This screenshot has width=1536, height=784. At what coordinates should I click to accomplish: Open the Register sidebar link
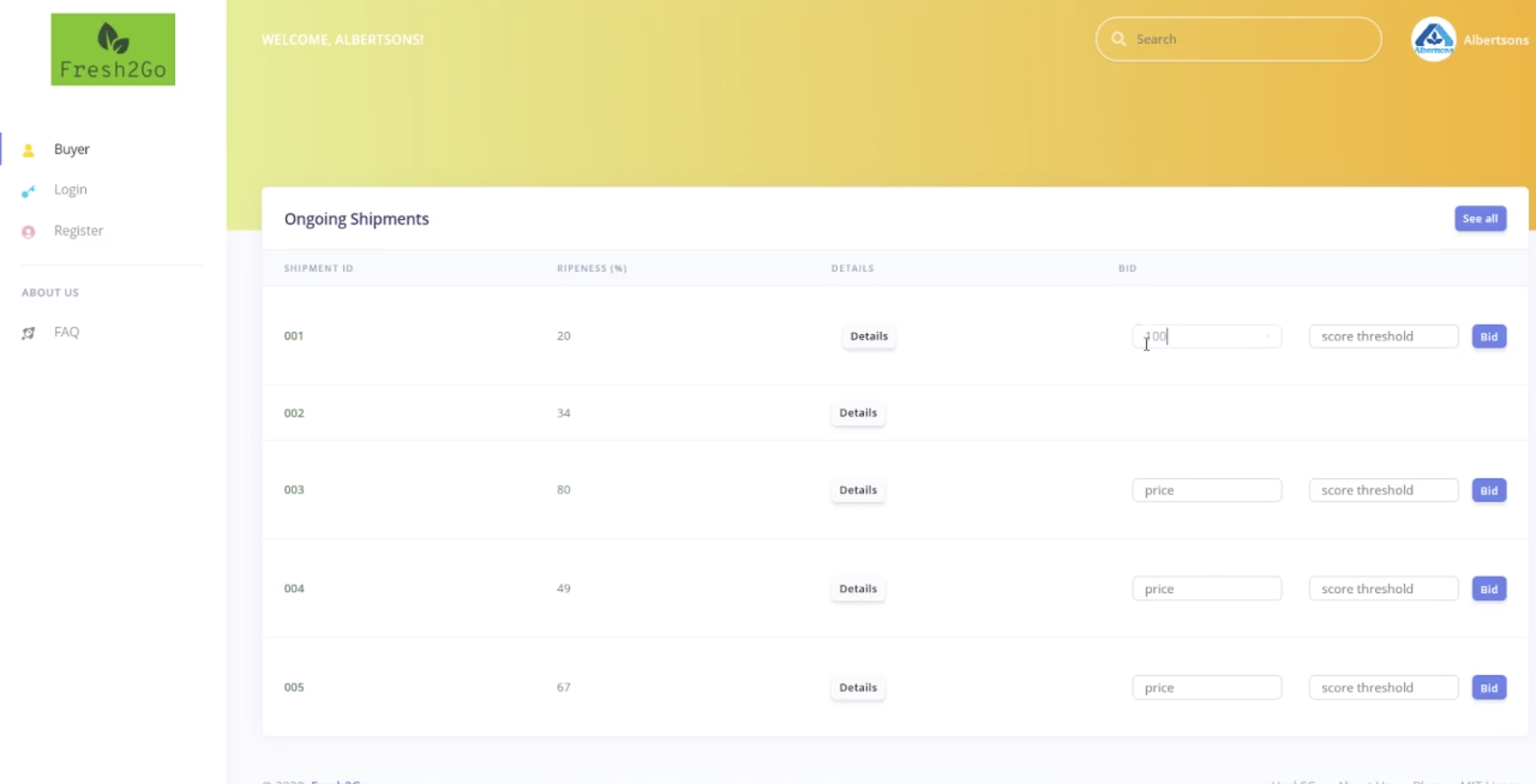(78, 231)
